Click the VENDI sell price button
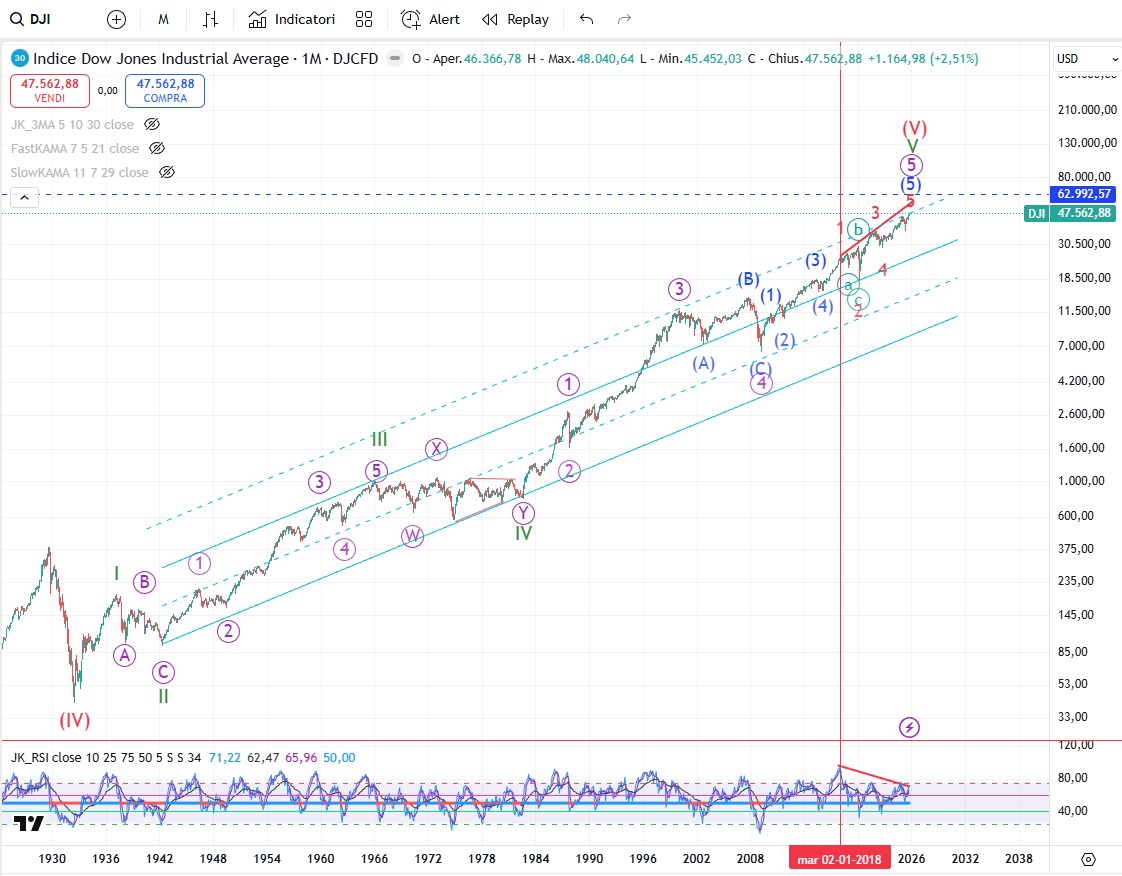Viewport: 1122px width, 876px height. [x=41, y=91]
